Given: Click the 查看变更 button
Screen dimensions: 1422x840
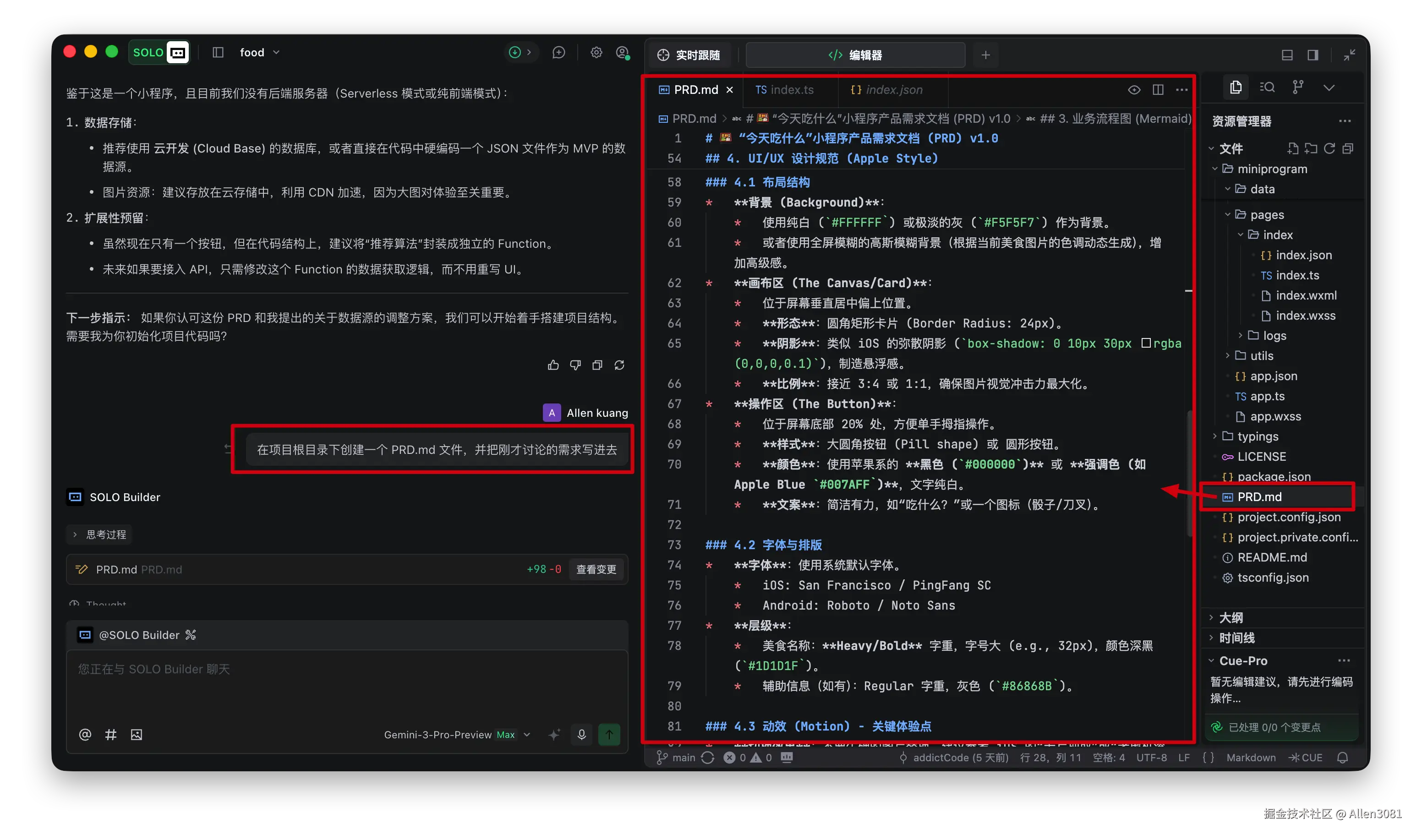Looking at the screenshot, I should pos(596,569).
